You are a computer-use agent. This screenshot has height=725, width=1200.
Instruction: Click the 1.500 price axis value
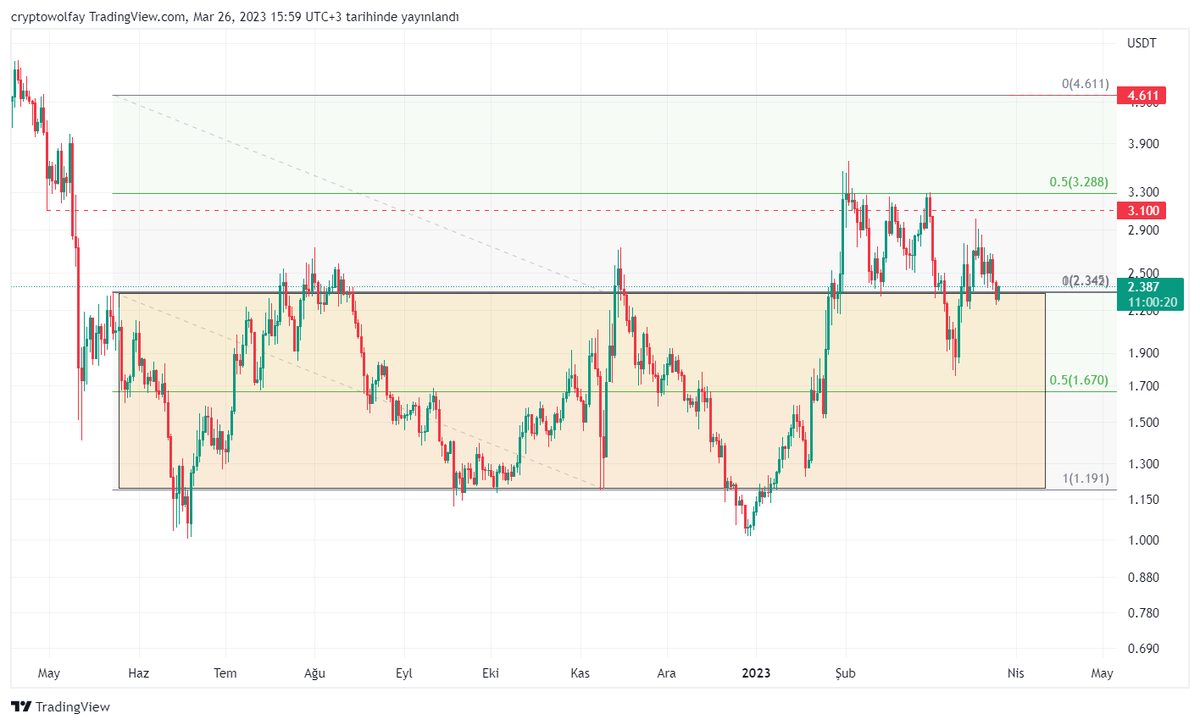pos(1143,423)
